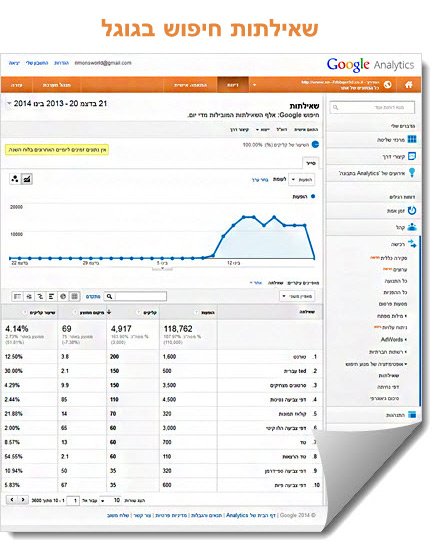Open the Landing Pages report in sidebar

pos(388,387)
